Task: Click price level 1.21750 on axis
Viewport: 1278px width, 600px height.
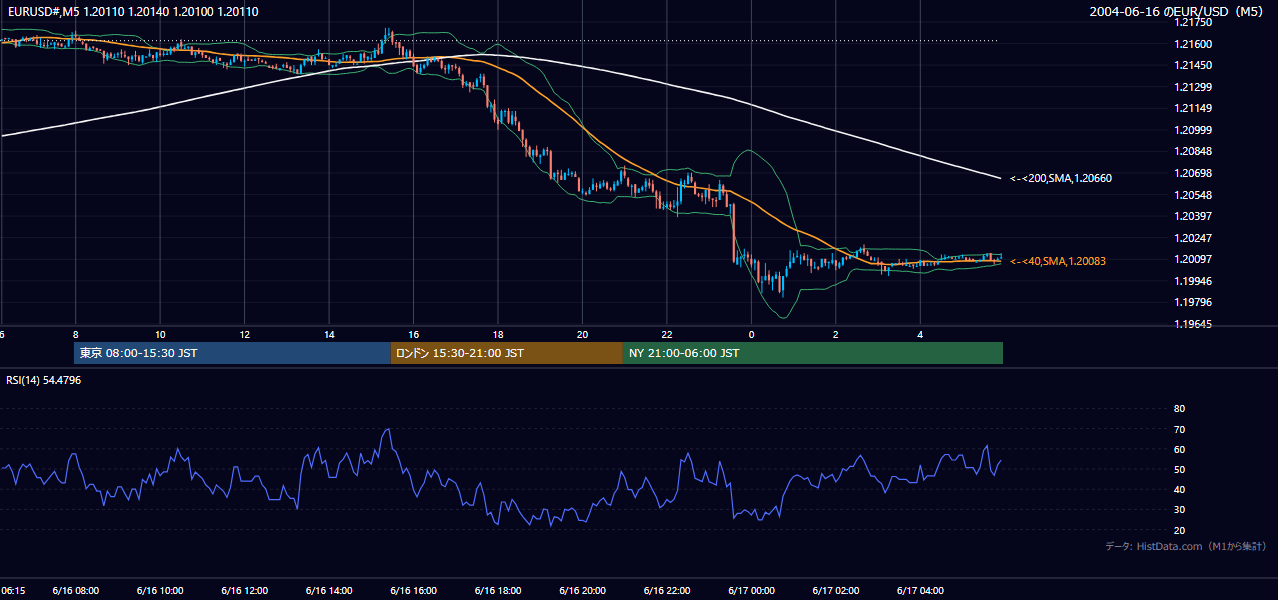Action: pos(1193,22)
